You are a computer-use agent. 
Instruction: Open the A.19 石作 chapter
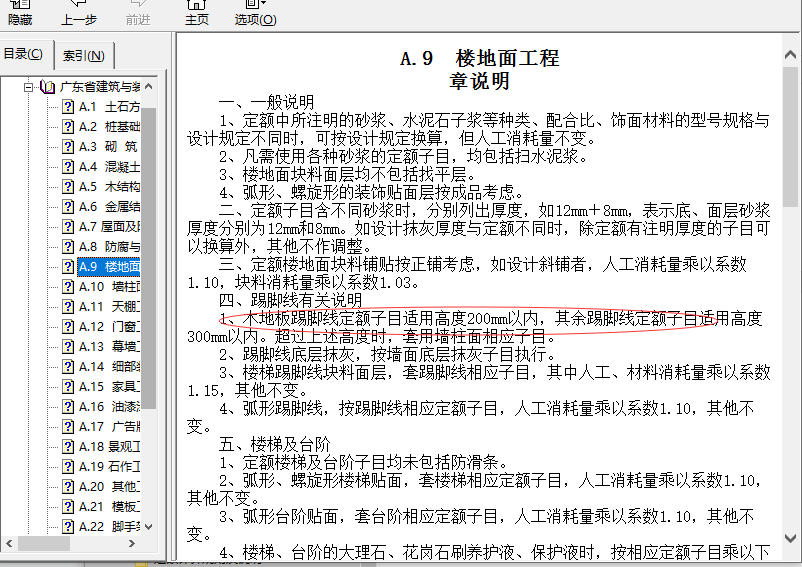109,466
